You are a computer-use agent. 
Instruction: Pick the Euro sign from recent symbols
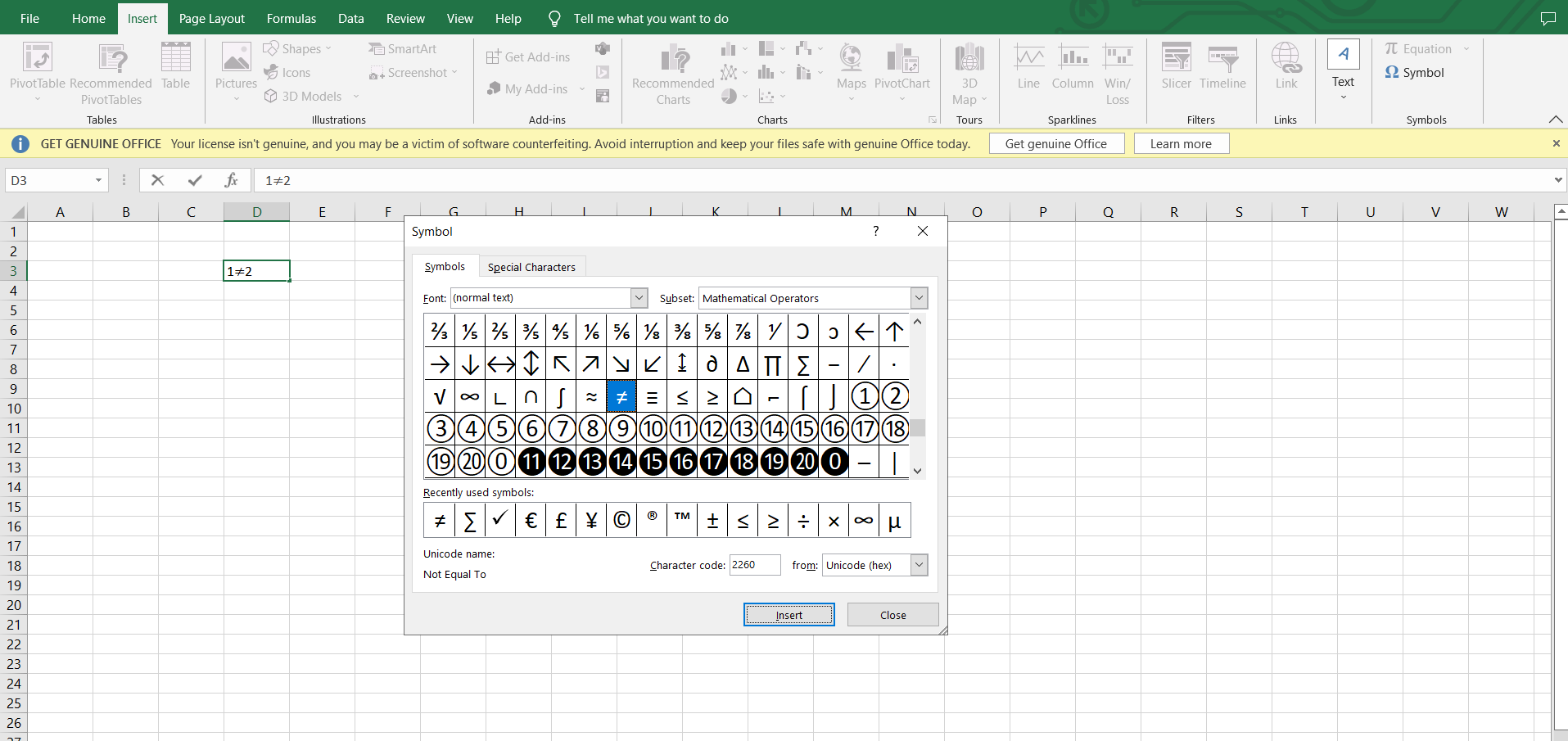(531, 521)
